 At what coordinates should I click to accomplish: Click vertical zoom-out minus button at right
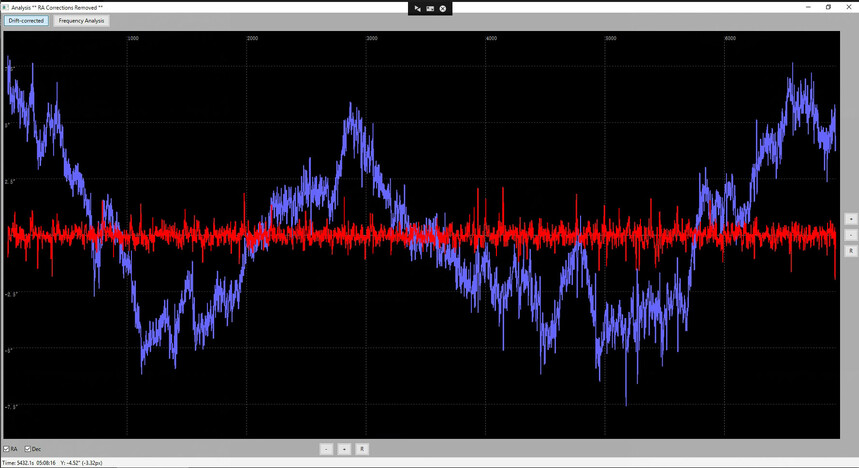click(851, 235)
